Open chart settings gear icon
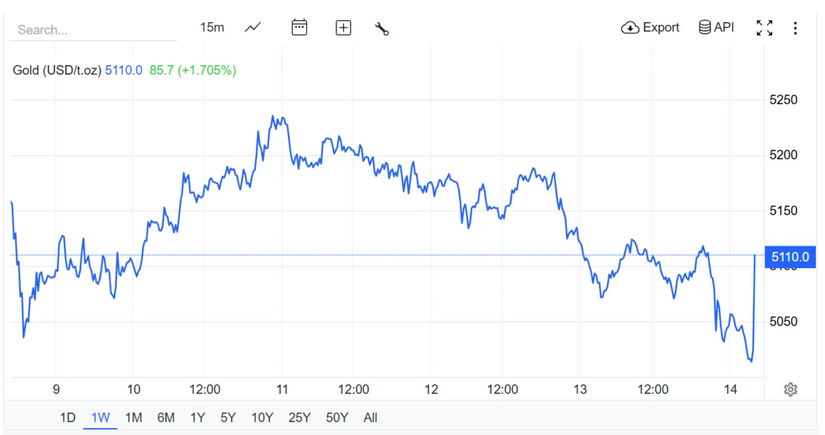 (x=790, y=389)
